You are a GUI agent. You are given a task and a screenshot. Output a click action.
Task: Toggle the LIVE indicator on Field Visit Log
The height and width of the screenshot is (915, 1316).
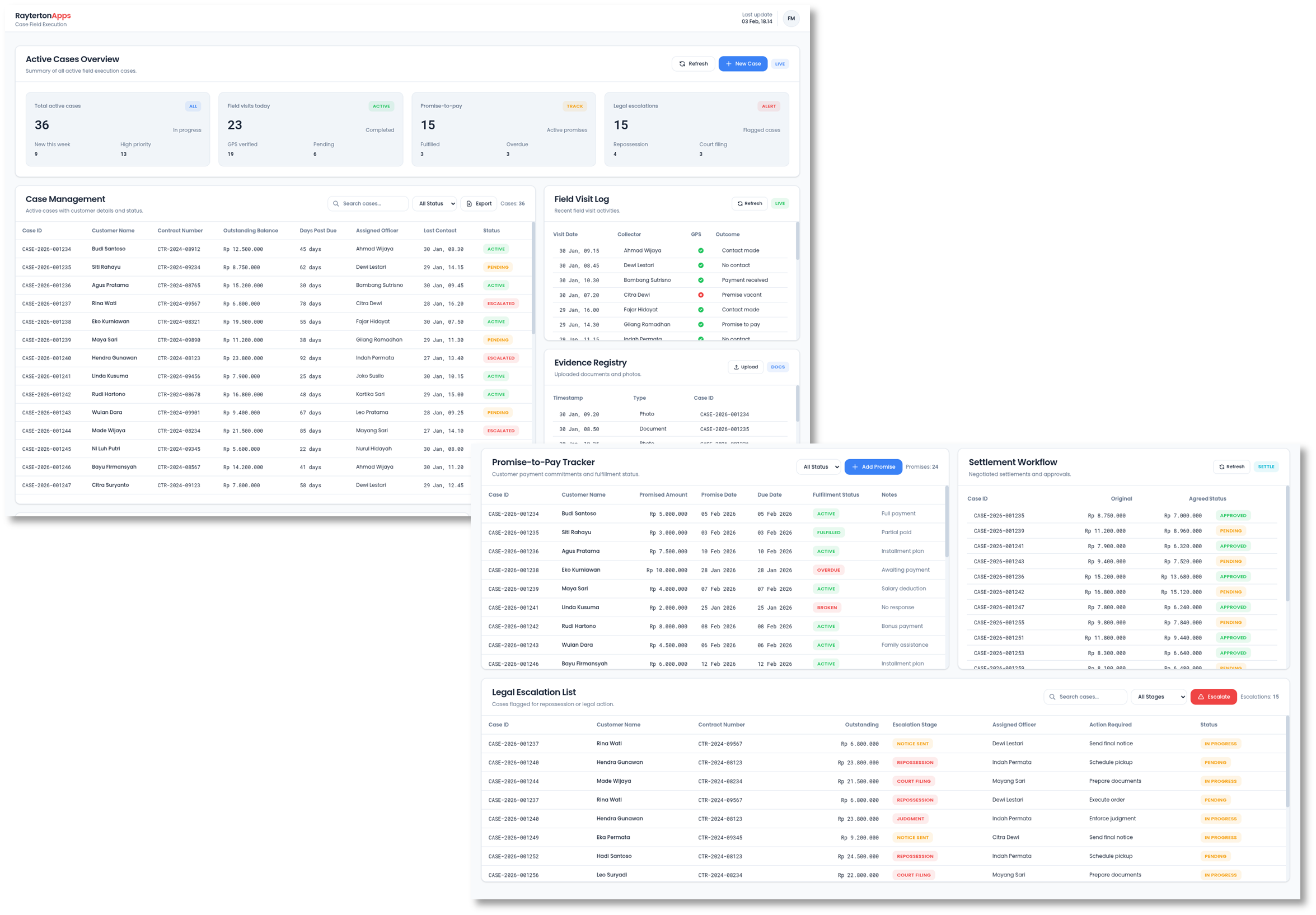click(780, 203)
